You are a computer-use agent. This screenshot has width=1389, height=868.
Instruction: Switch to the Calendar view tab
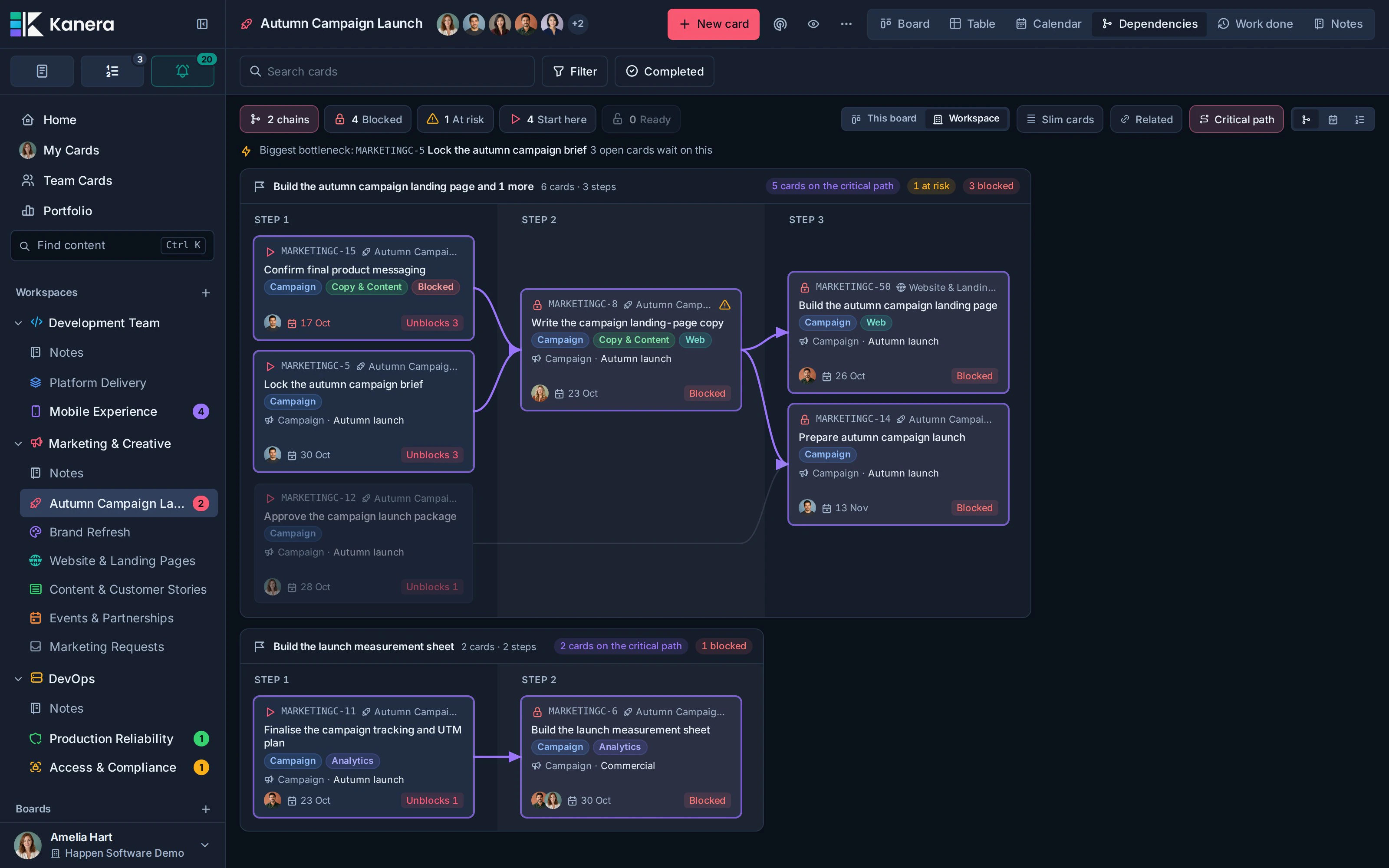coord(1049,23)
